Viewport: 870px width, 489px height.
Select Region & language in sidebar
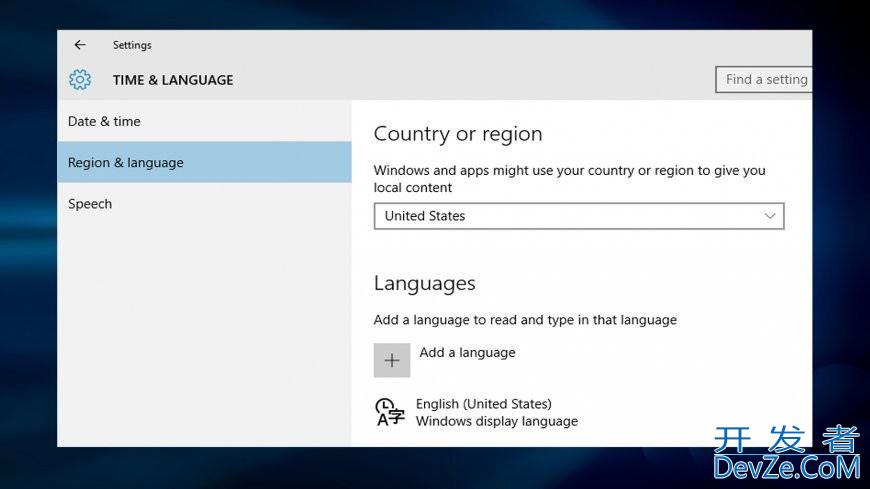[x=204, y=162]
